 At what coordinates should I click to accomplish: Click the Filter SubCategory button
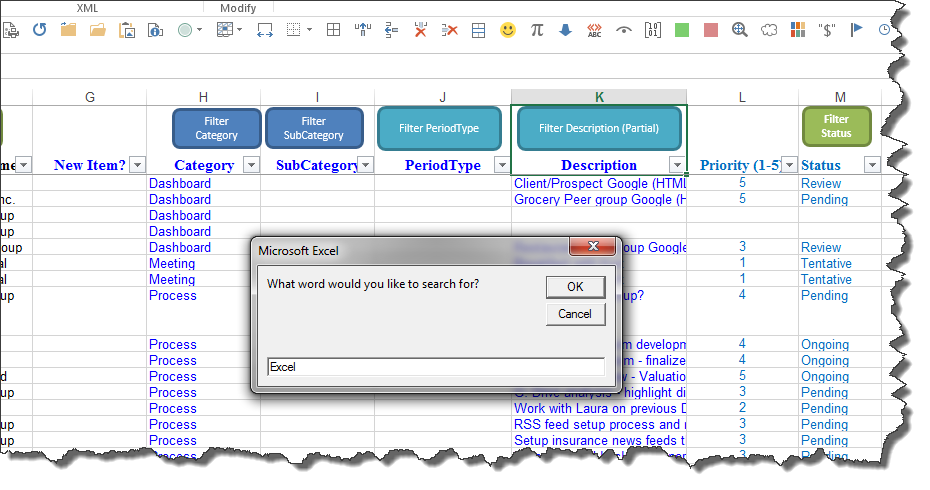click(314, 128)
